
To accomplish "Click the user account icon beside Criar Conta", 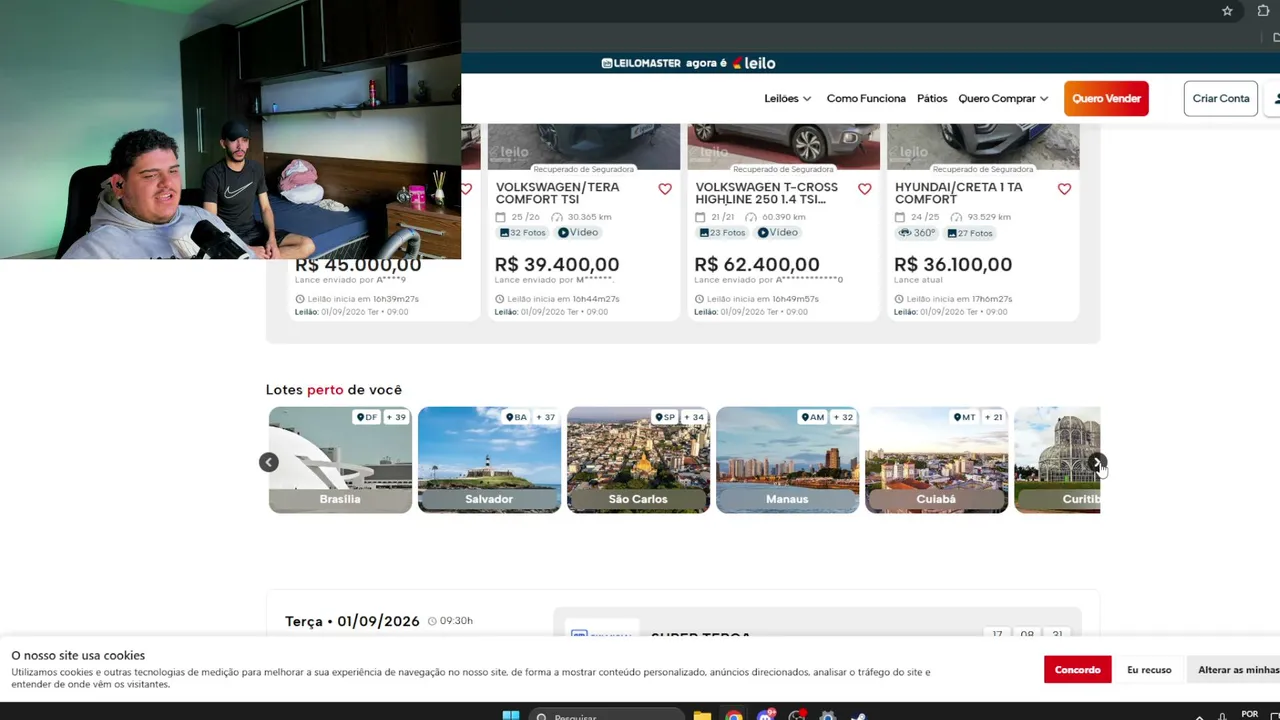I will (x=1273, y=98).
